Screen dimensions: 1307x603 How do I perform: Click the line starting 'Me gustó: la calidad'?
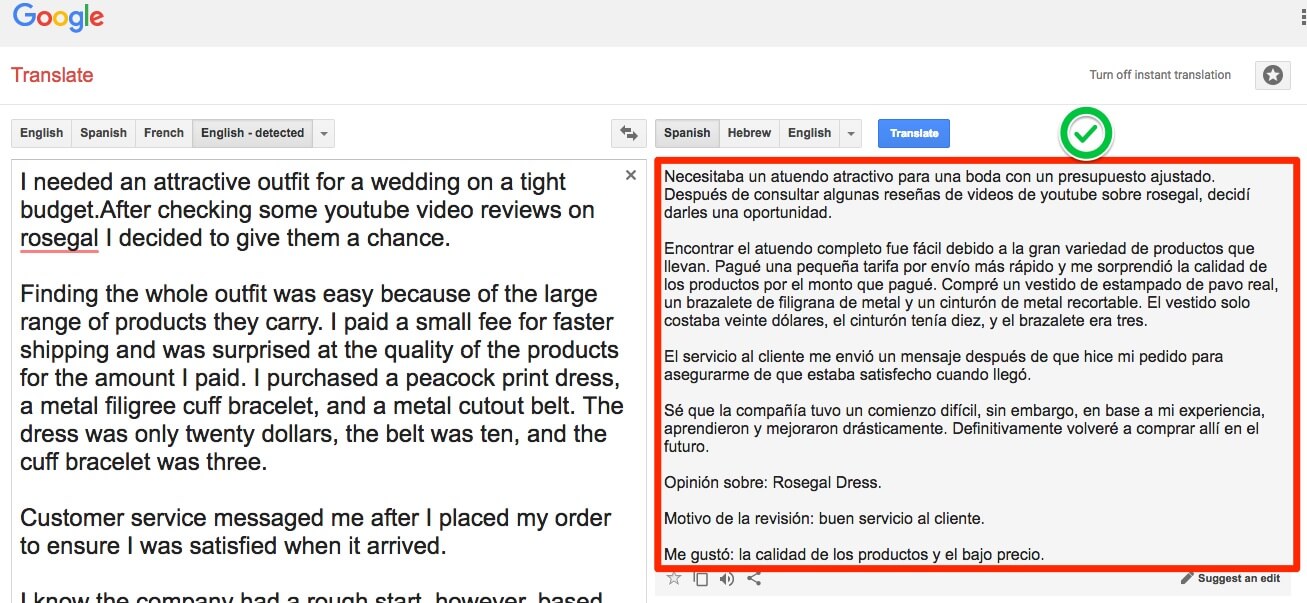(854, 554)
